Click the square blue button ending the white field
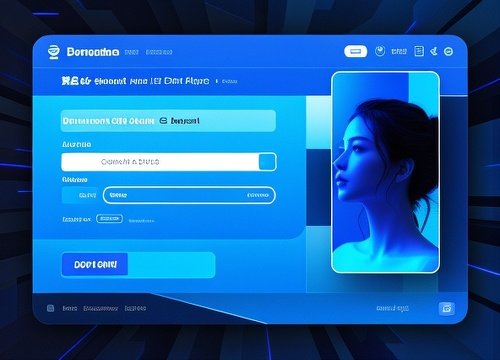The width and height of the screenshot is (500, 360). click(x=267, y=162)
